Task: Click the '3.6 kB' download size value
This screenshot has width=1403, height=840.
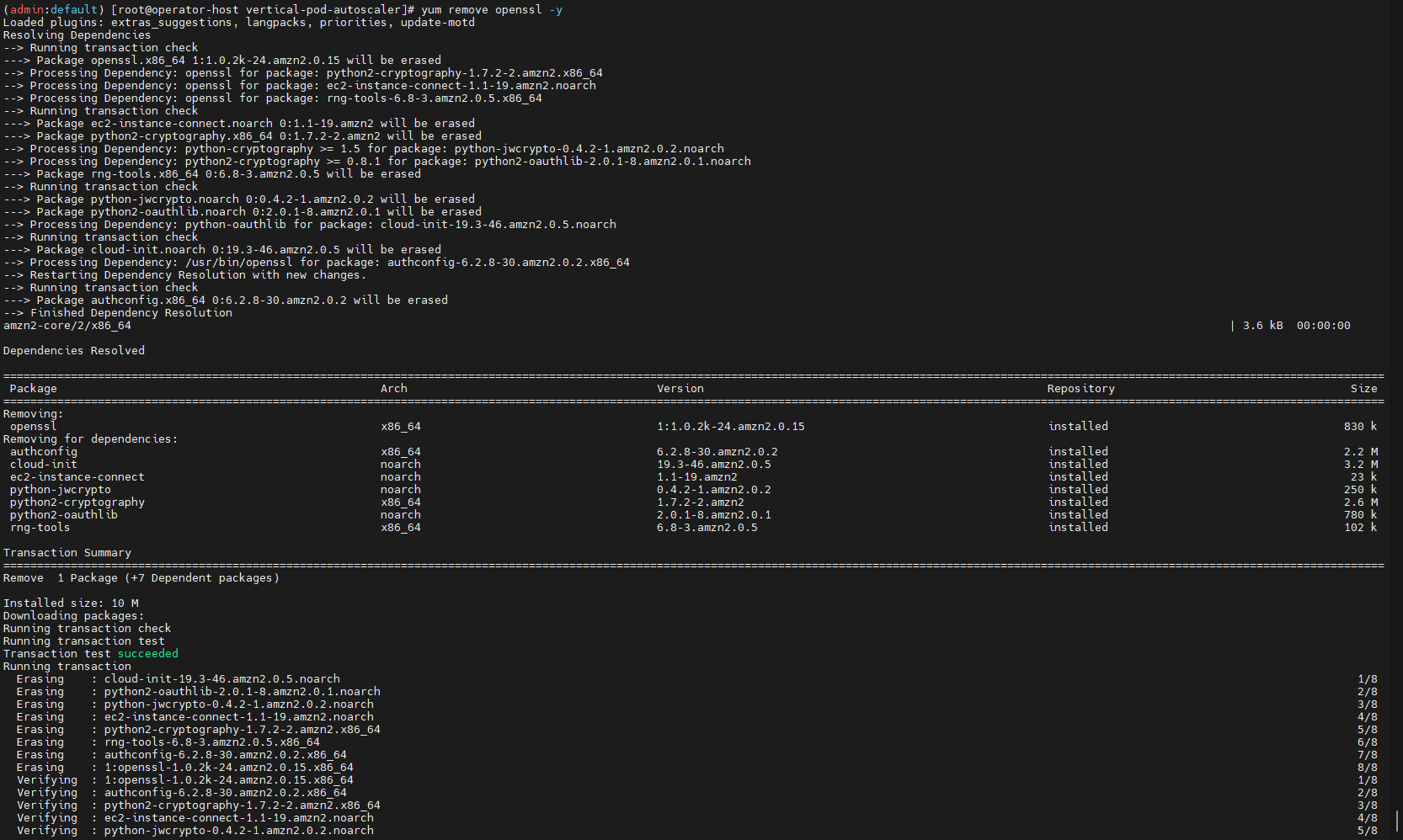Action: coord(1263,326)
